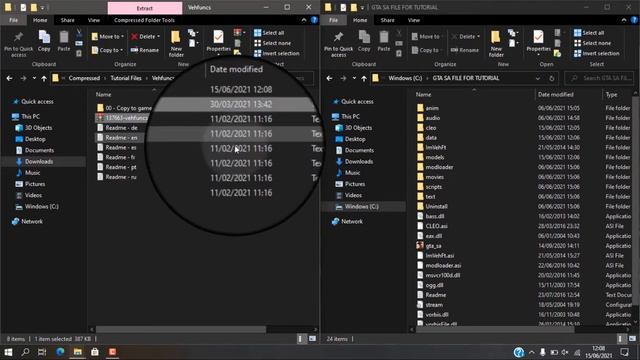
Task: Select 'Readme - en' file
Action: coord(117,138)
